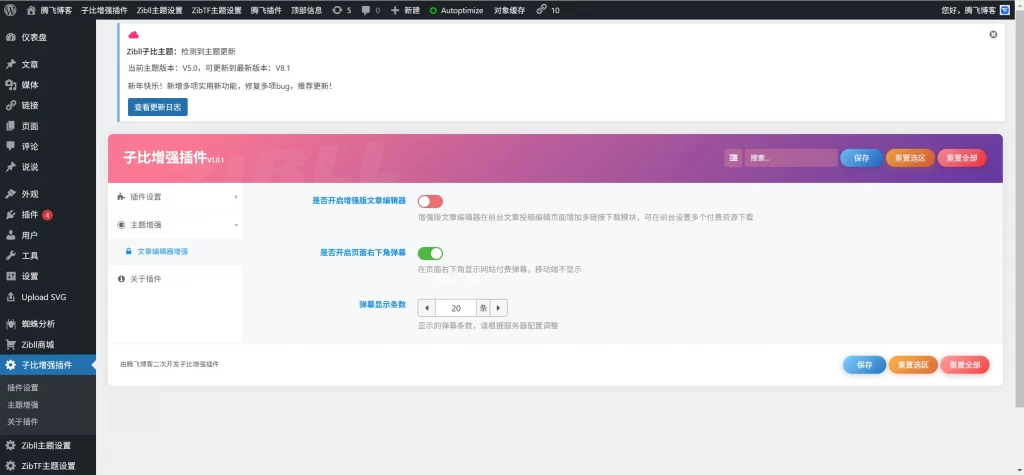1024x475 pixels.
Task: Click the 查看更新日志 button
Action: click(x=157, y=107)
